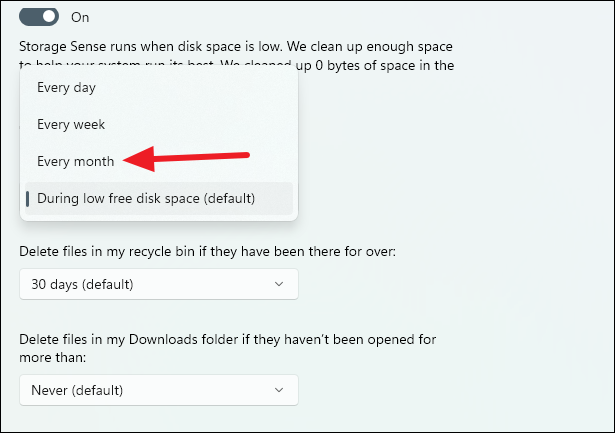Click the "Never (default)" text in the combo box

(80, 390)
